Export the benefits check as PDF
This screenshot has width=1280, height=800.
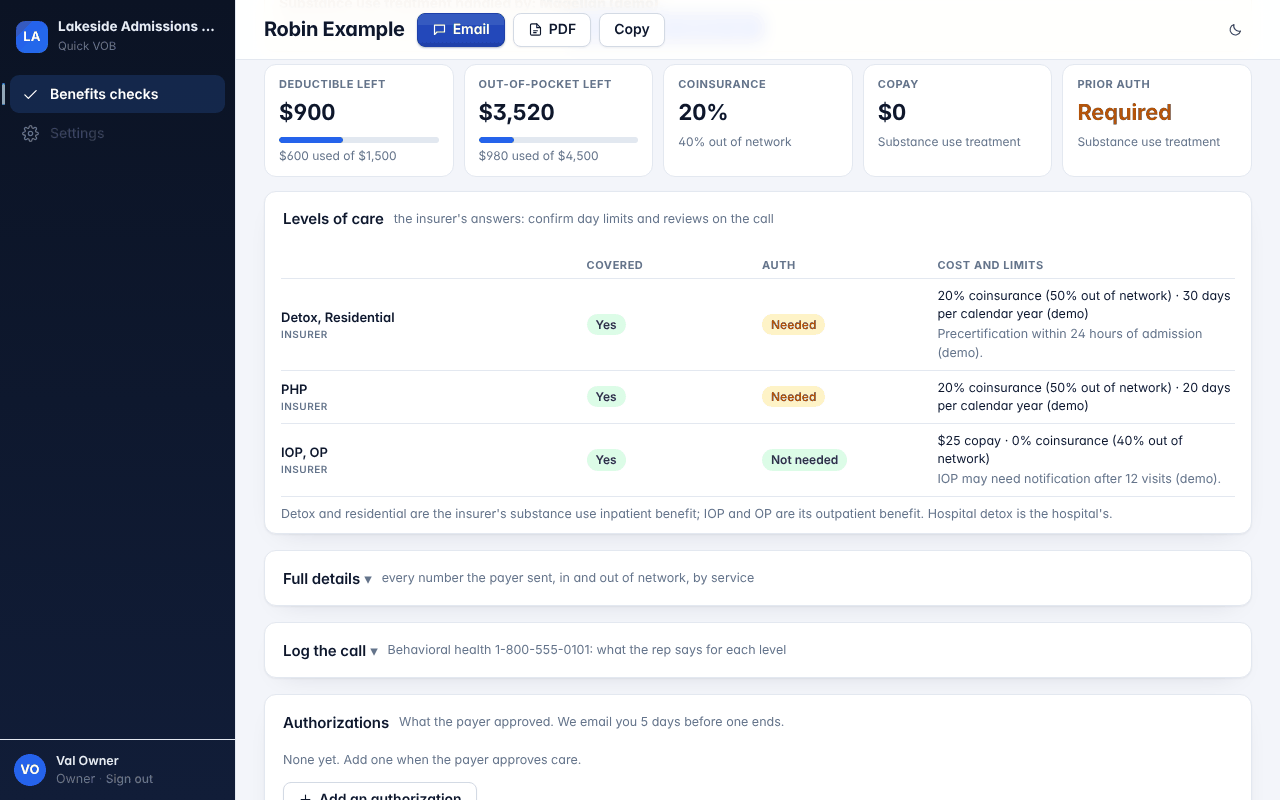click(552, 30)
